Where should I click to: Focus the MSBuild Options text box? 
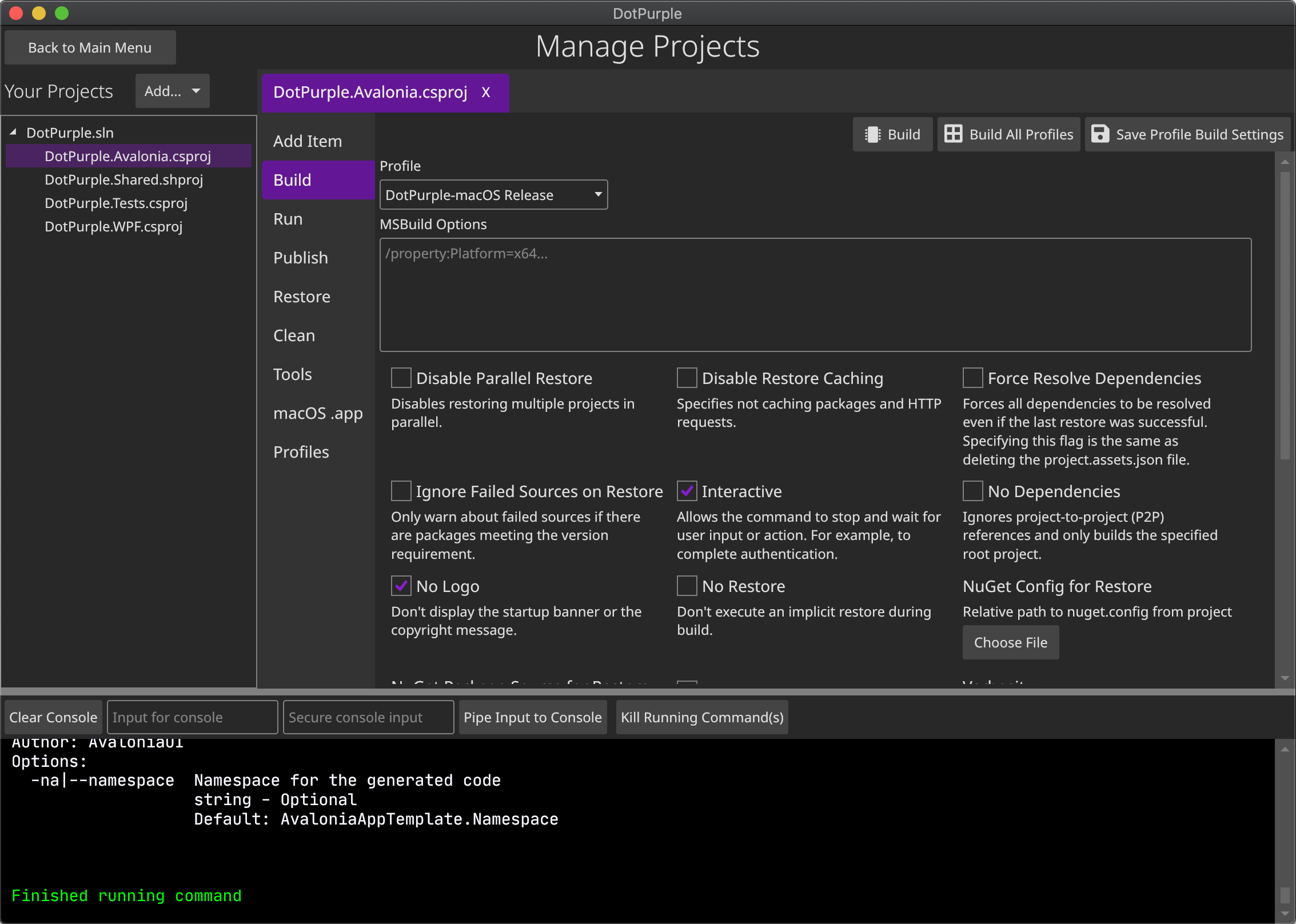(815, 294)
